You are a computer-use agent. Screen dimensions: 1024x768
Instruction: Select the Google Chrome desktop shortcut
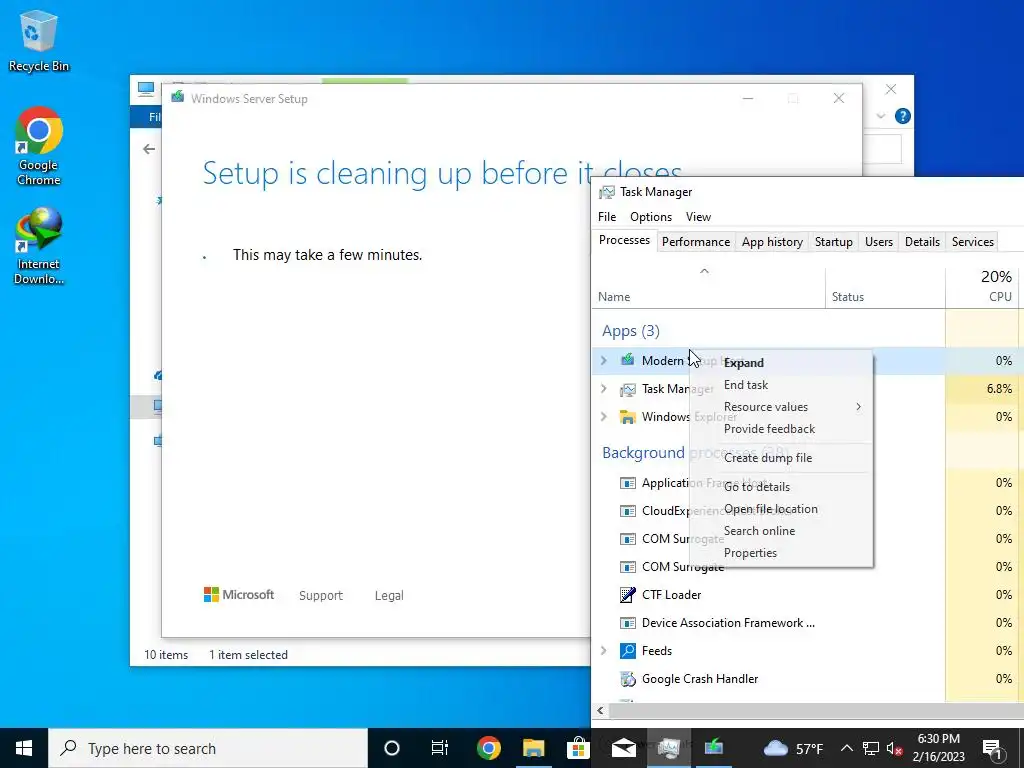click(x=39, y=146)
